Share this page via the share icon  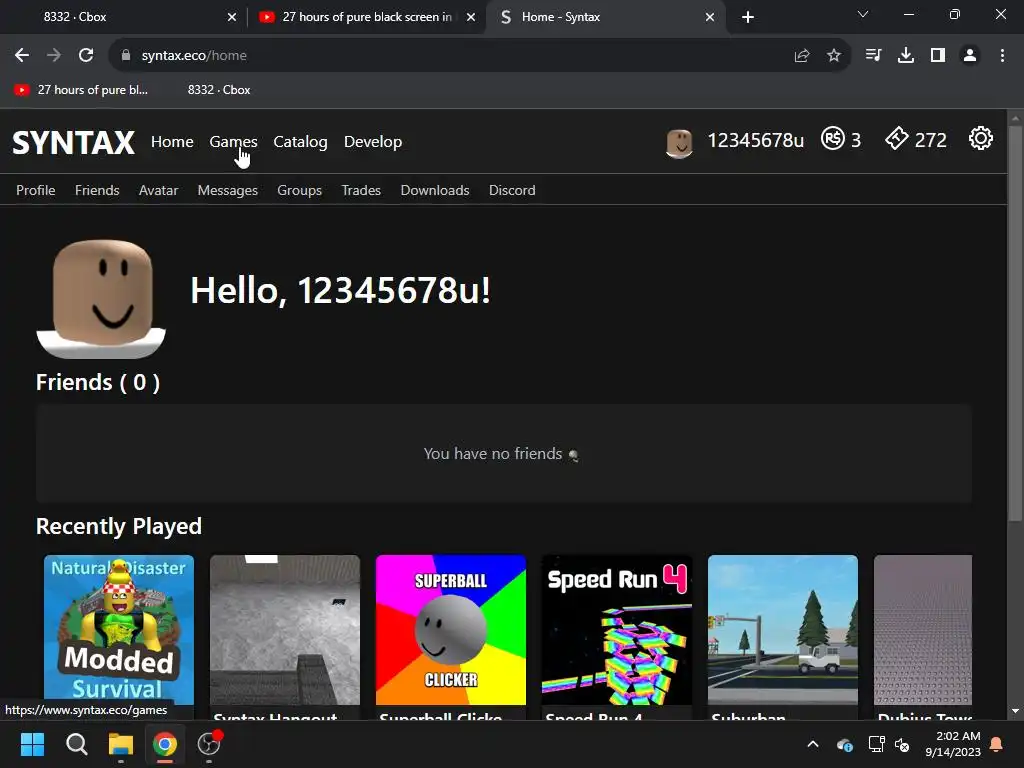point(801,56)
